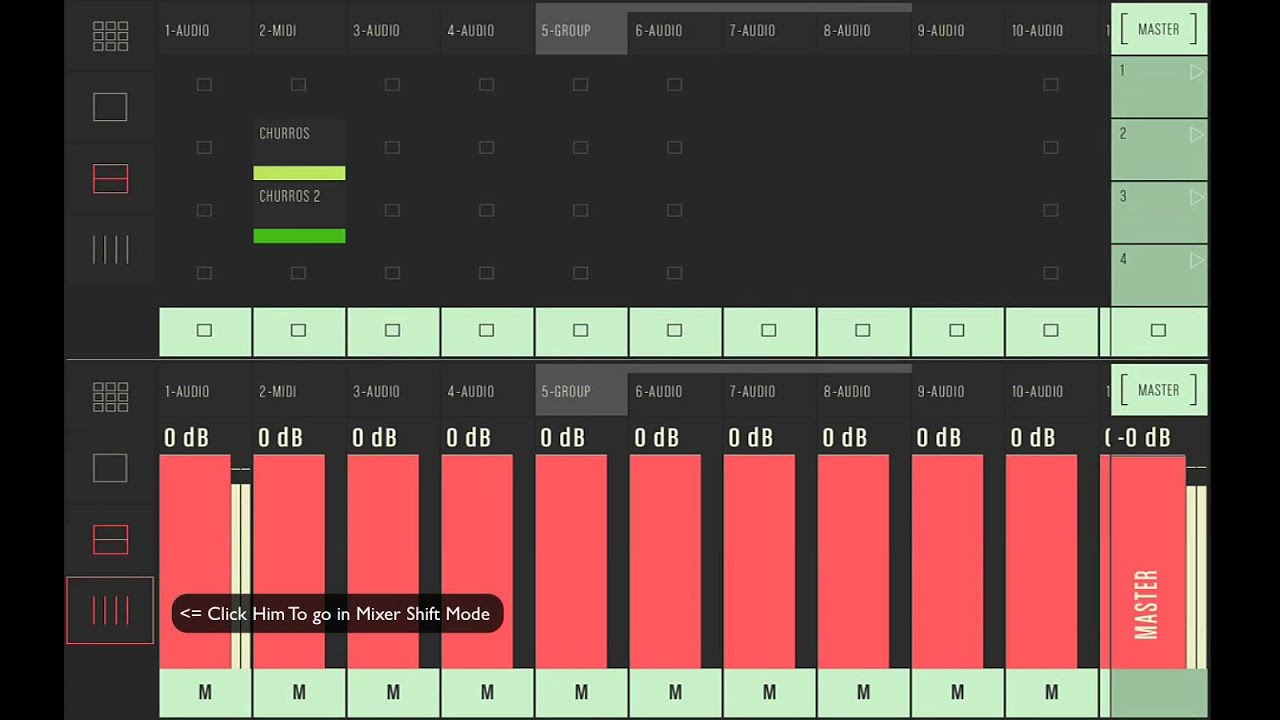Click 5-GROUP volume fader

571,561
